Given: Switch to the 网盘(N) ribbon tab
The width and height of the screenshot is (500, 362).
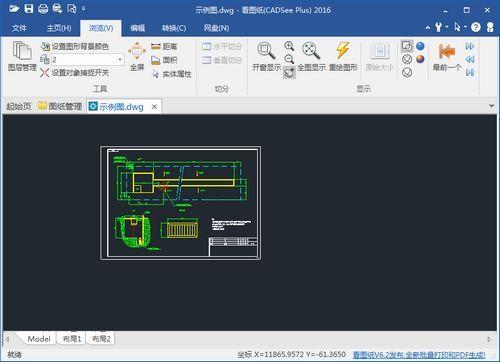Looking at the screenshot, I should pyautogui.click(x=216, y=28).
